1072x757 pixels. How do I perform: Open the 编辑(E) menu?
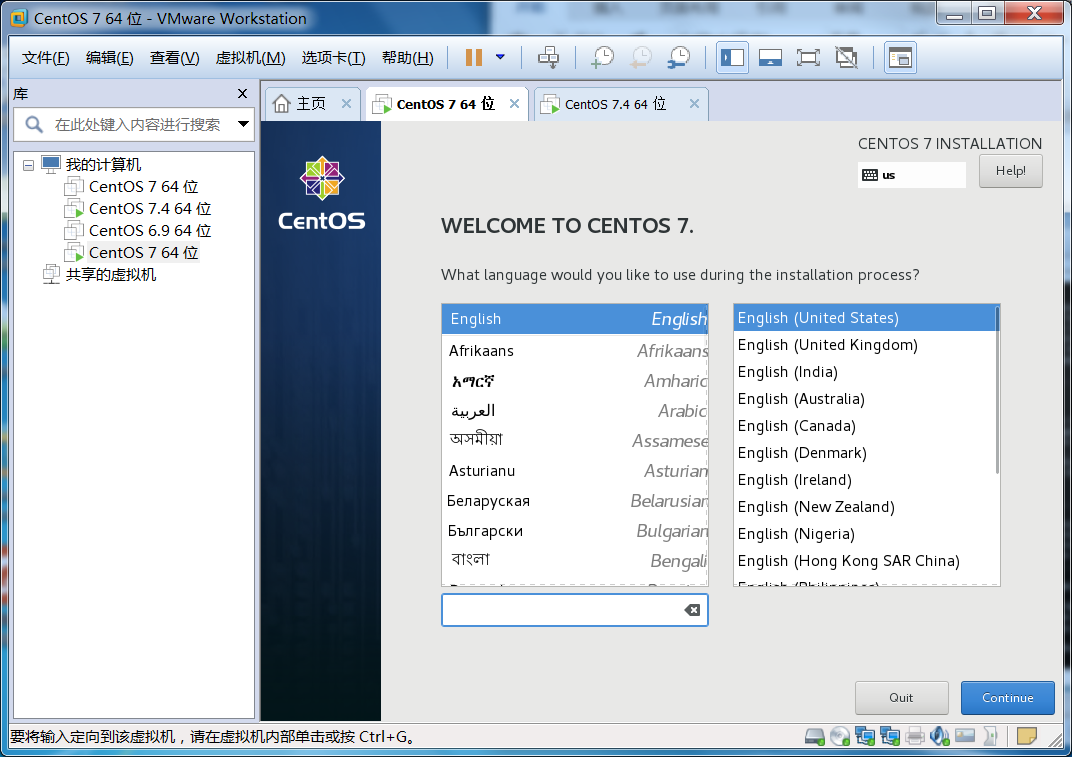pos(109,58)
